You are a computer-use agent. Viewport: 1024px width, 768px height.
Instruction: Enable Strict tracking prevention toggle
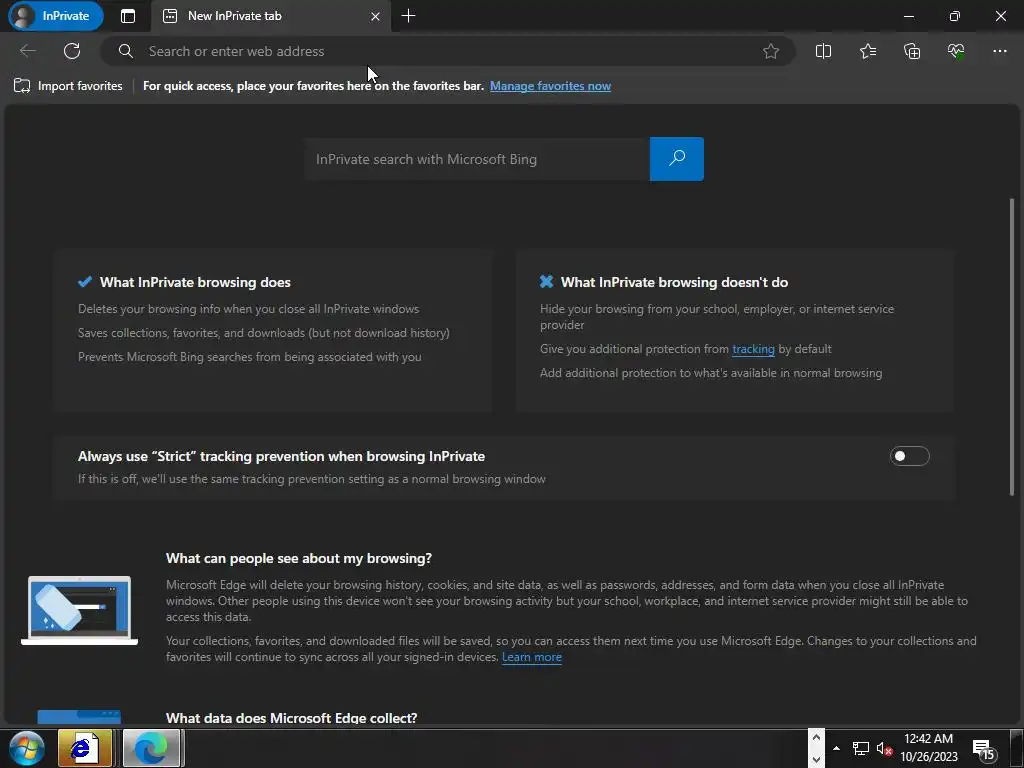(909, 456)
